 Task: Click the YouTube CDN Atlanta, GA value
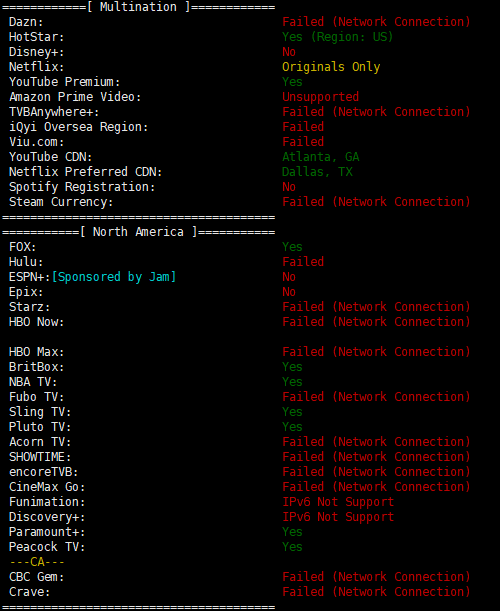click(320, 157)
